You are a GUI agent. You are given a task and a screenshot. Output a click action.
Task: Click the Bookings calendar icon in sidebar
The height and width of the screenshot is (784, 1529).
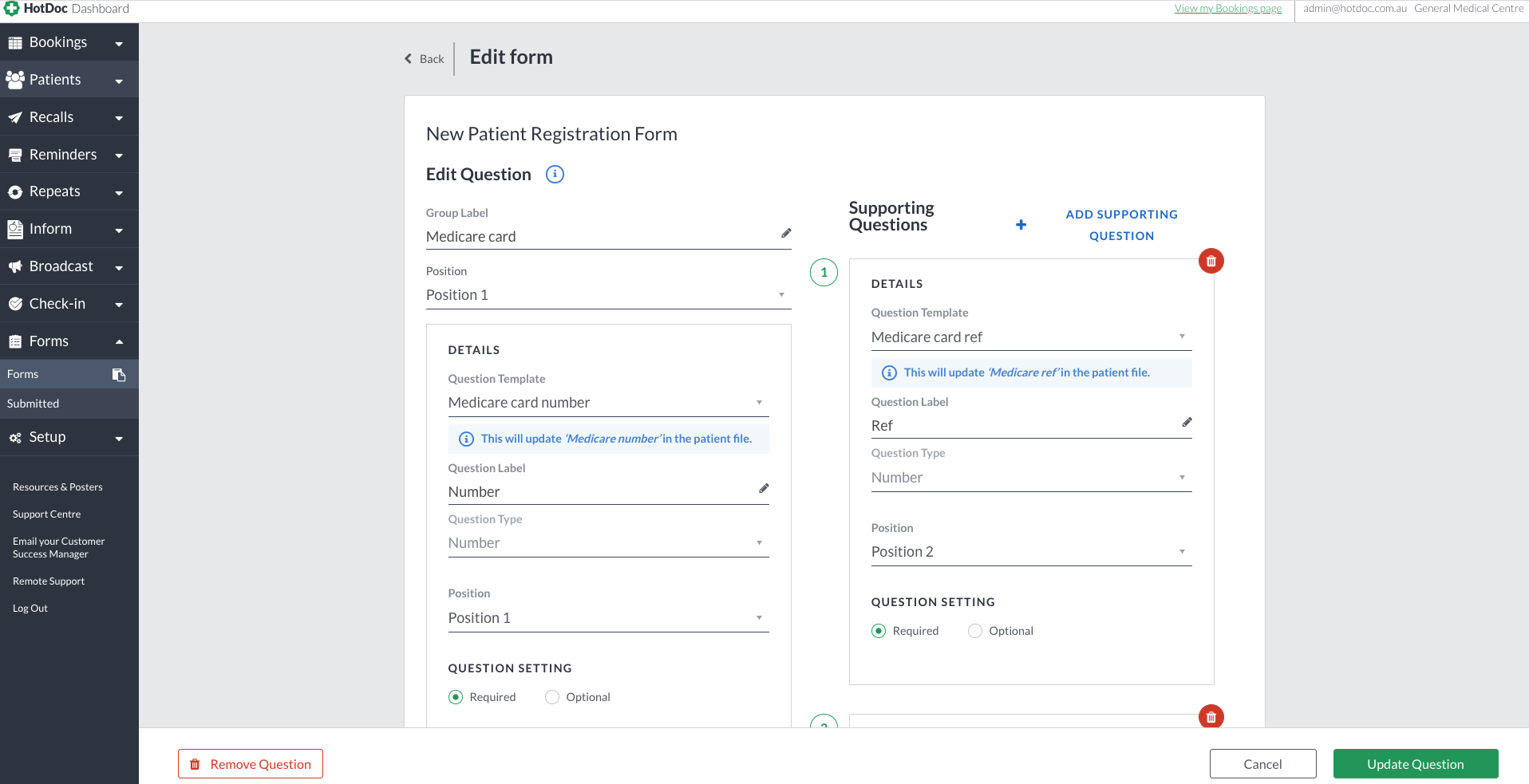[15, 43]
